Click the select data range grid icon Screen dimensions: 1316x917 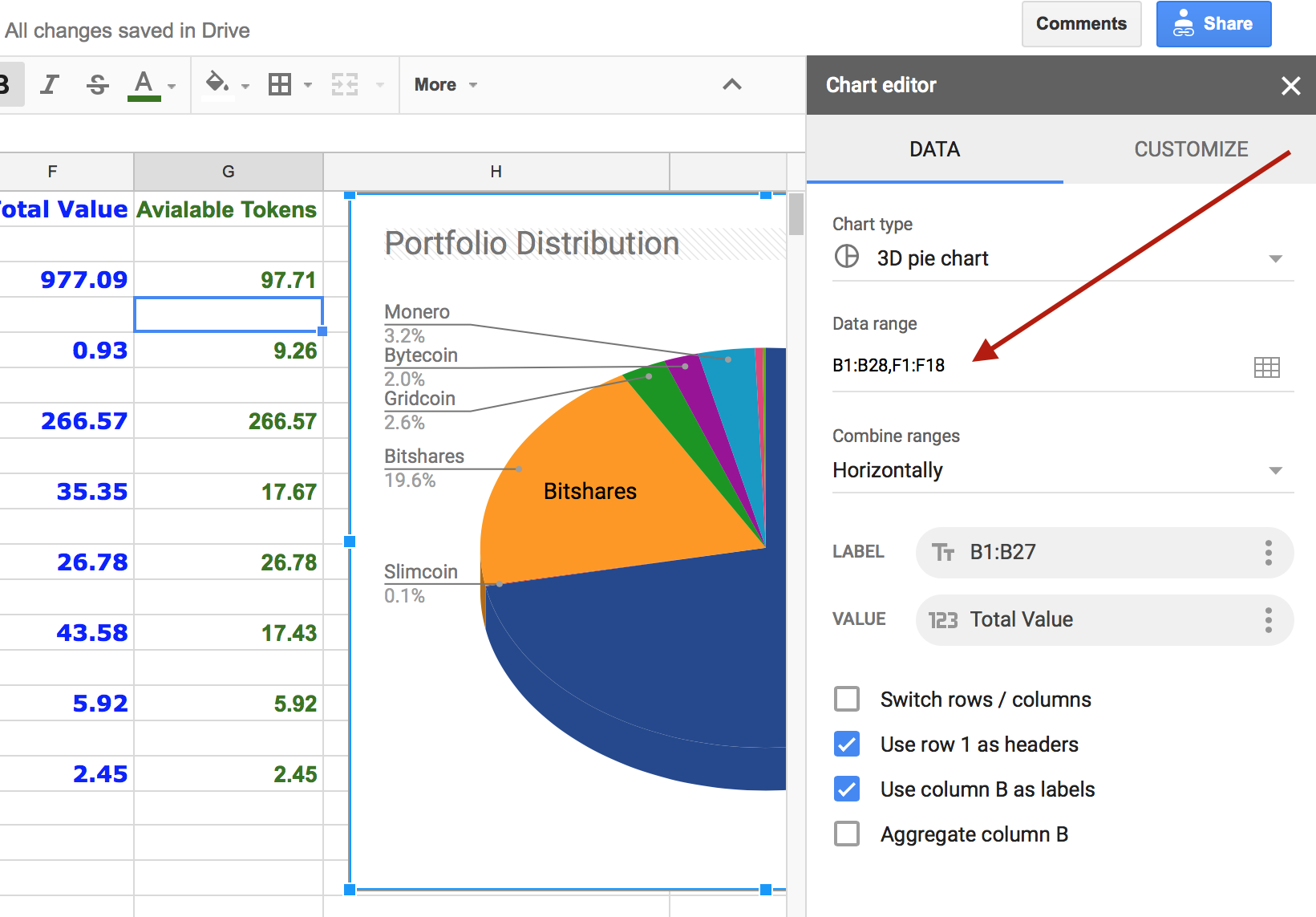pyautogui.click(x=1266, y=367)
